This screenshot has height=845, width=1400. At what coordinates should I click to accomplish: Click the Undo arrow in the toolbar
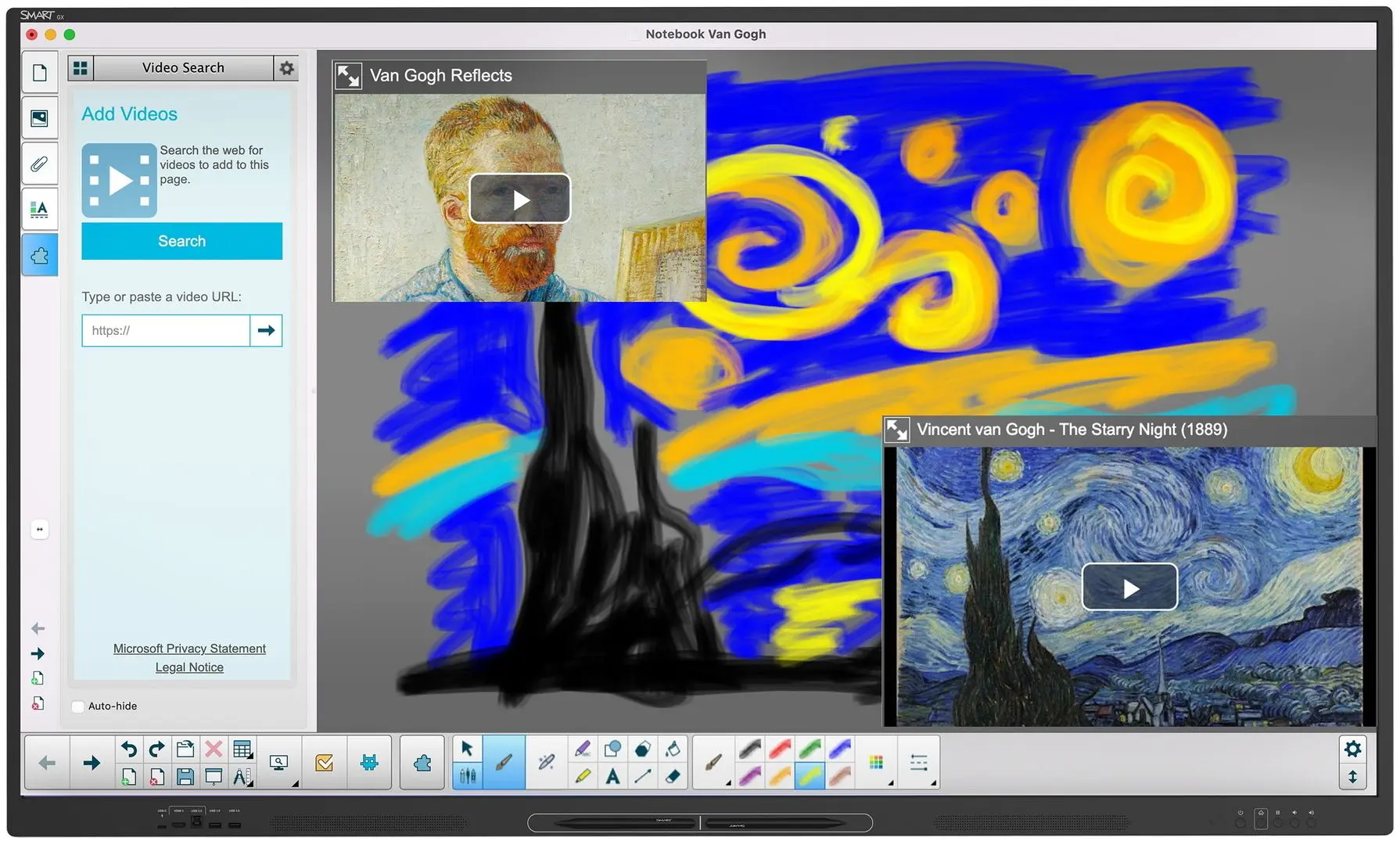coord(129,750)
